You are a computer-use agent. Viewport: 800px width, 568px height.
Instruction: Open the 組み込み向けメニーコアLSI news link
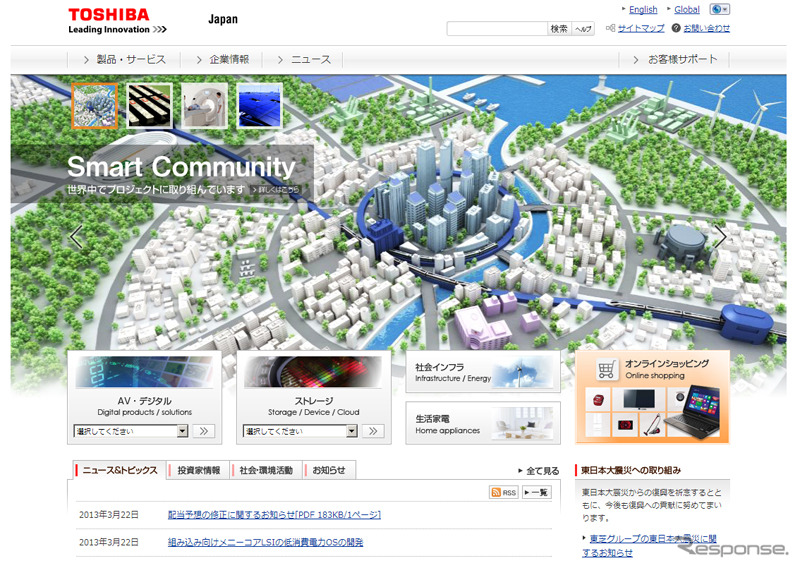point(265,542)
